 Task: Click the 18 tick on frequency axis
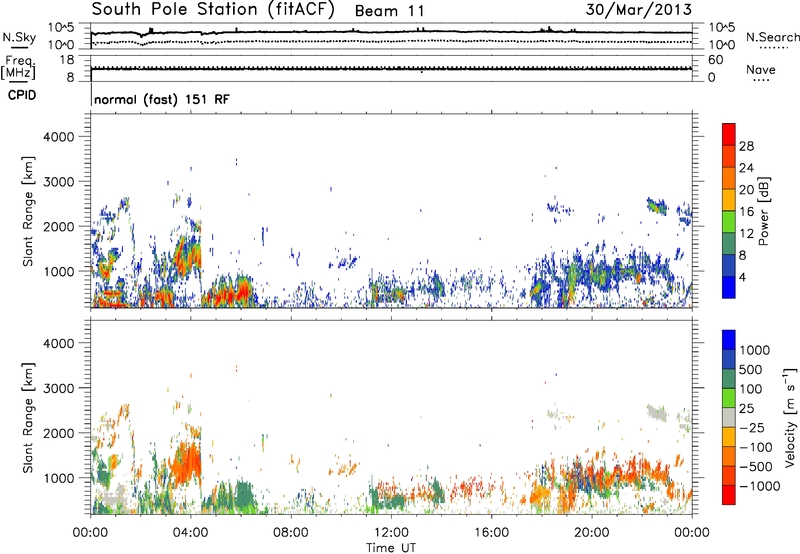coord(67,60)
